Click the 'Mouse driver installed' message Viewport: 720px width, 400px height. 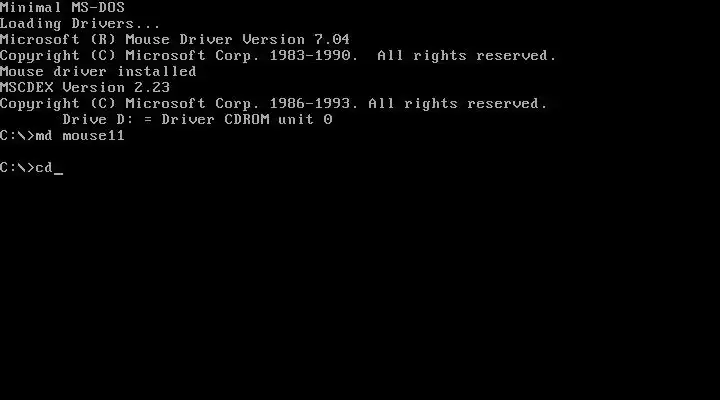[98, 72]
